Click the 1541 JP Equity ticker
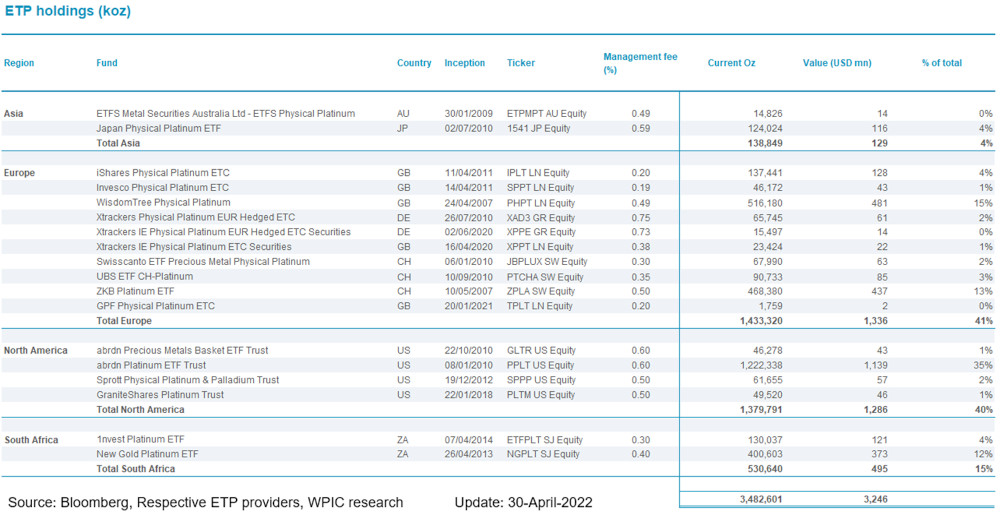This screenshot has width=1000, height=515. pos(538,128)
